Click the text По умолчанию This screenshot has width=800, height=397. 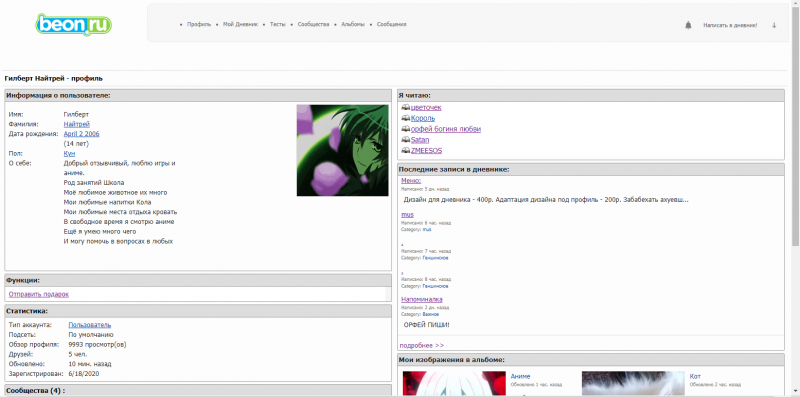coord(90,335)
